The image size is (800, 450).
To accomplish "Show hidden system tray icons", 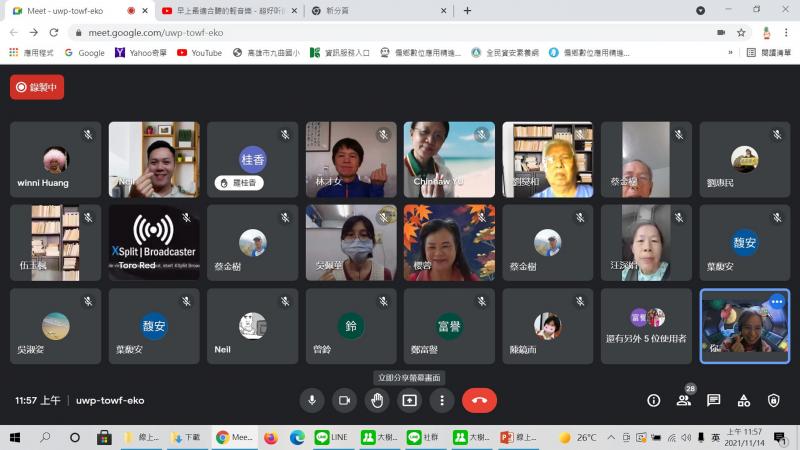I will point(611,438).
